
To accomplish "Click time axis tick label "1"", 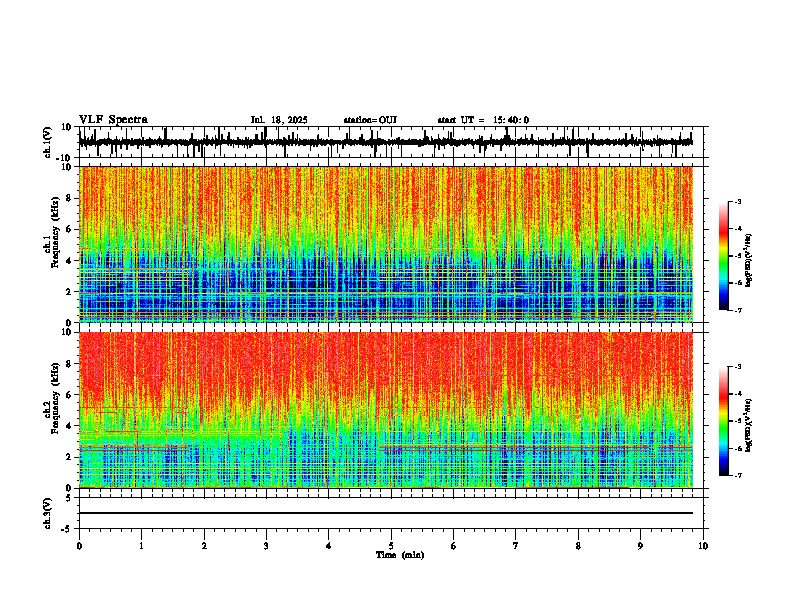I will pyautogui.click(x=141, y=546).
